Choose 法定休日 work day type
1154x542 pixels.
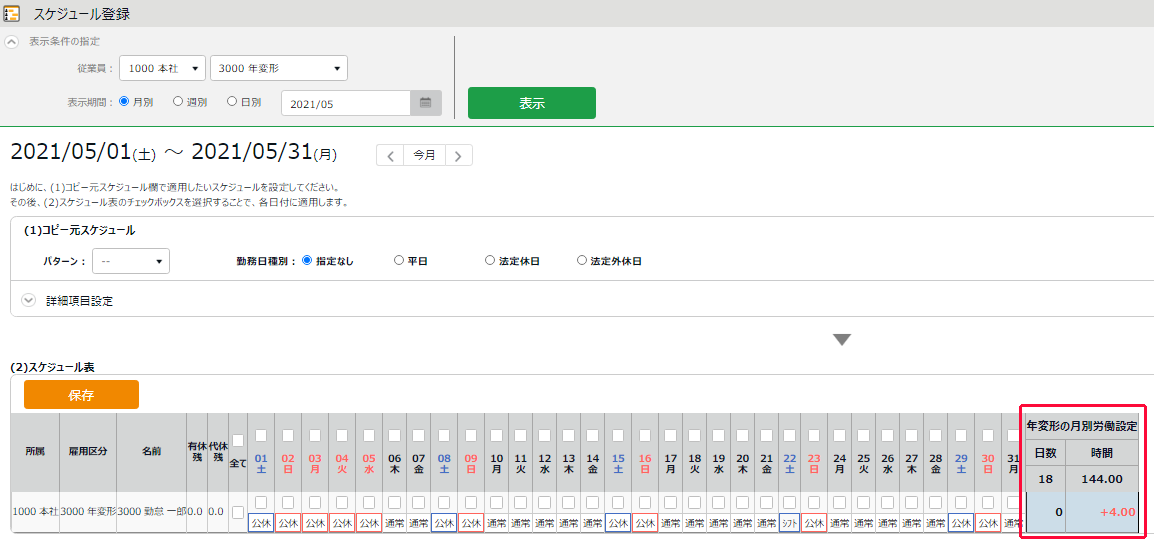pyautogui.click(x=490, y=261)
